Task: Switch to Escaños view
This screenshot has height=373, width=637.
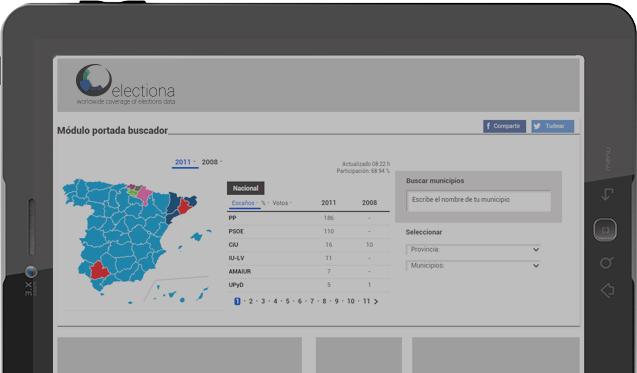Action: coord(244,203)
